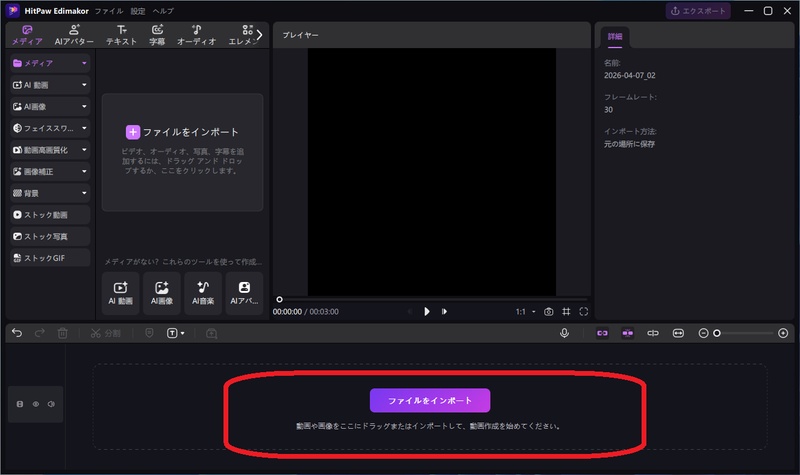Click the image search icon in timeline toolbar
The image size is (800, 475).
pos(211,334)
